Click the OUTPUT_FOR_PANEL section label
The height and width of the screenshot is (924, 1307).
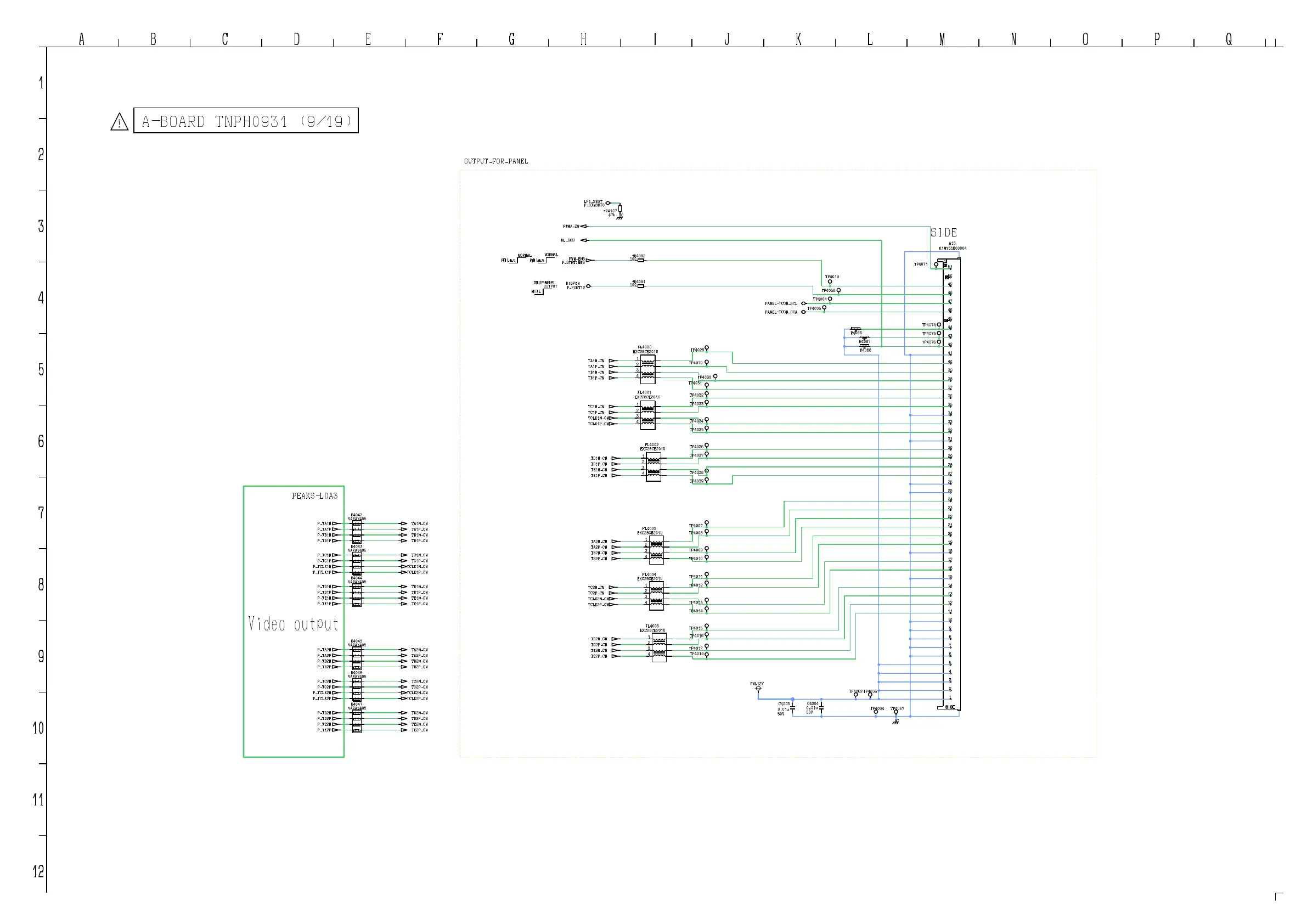tap(496, 161)
